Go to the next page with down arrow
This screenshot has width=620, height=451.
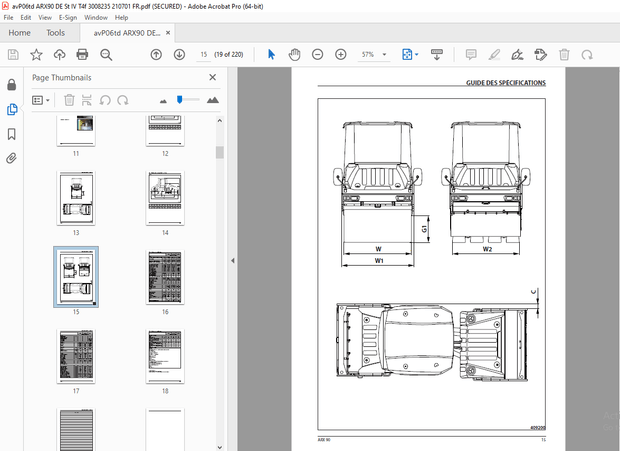click(x=180, y=55)
